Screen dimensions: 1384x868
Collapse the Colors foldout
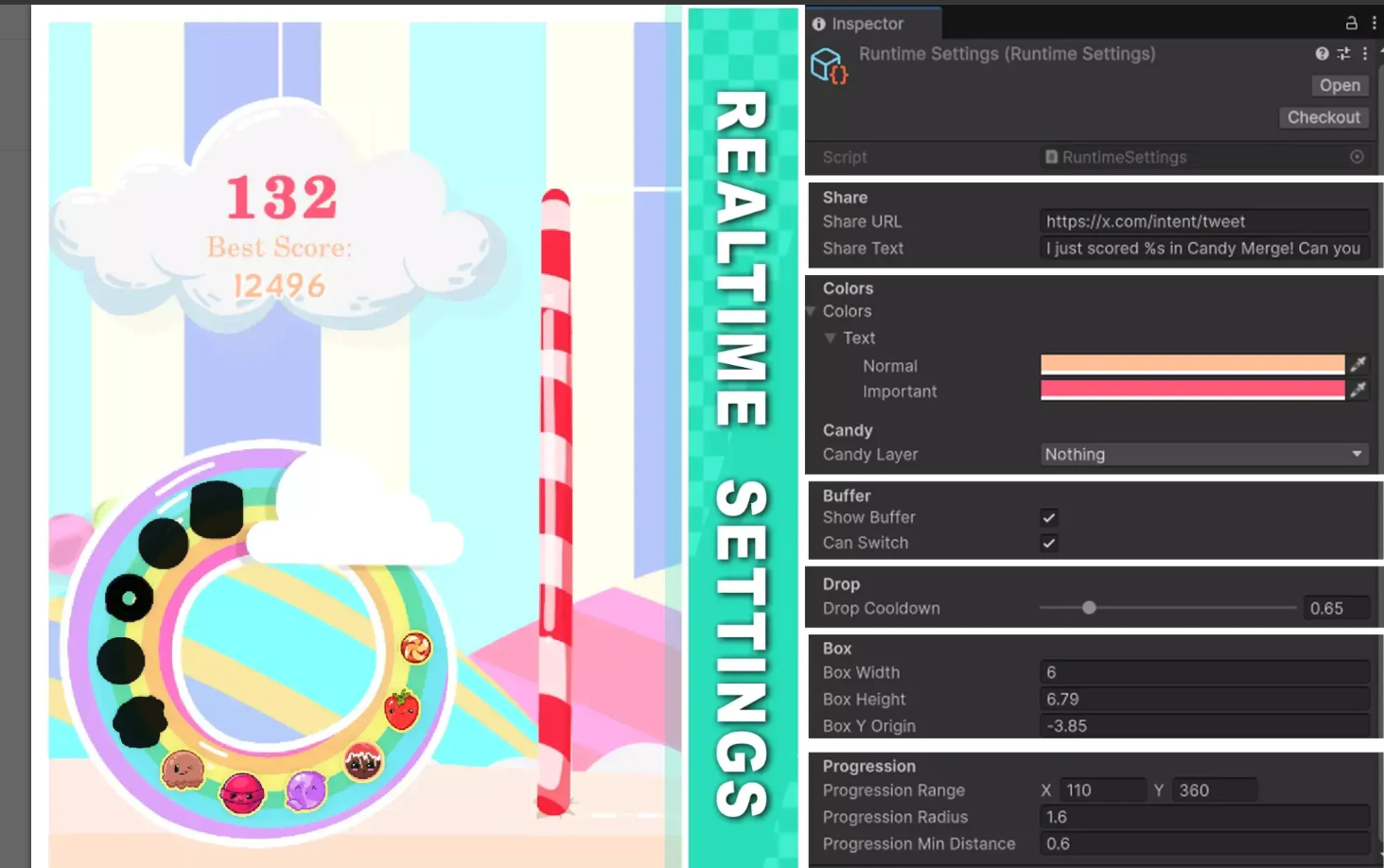click(x=812, y=311)
